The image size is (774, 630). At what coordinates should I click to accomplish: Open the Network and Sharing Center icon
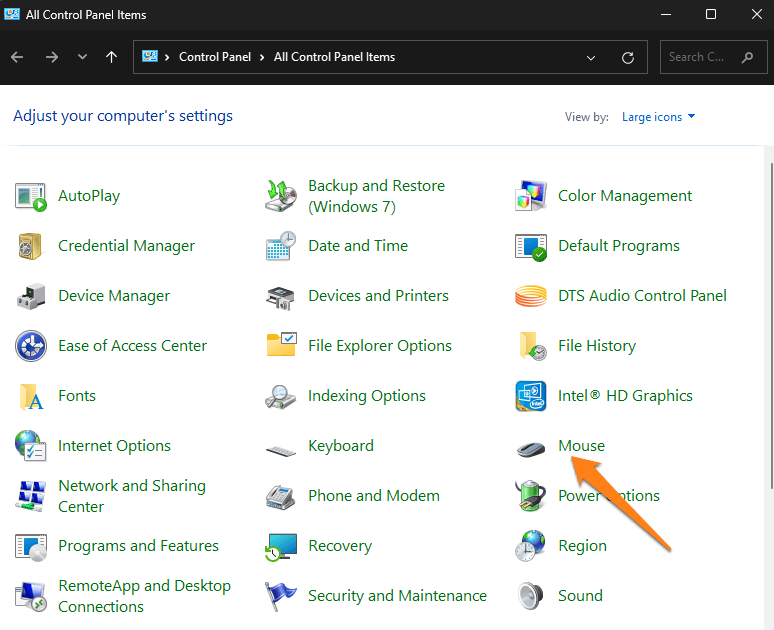[x=31, y=496]
